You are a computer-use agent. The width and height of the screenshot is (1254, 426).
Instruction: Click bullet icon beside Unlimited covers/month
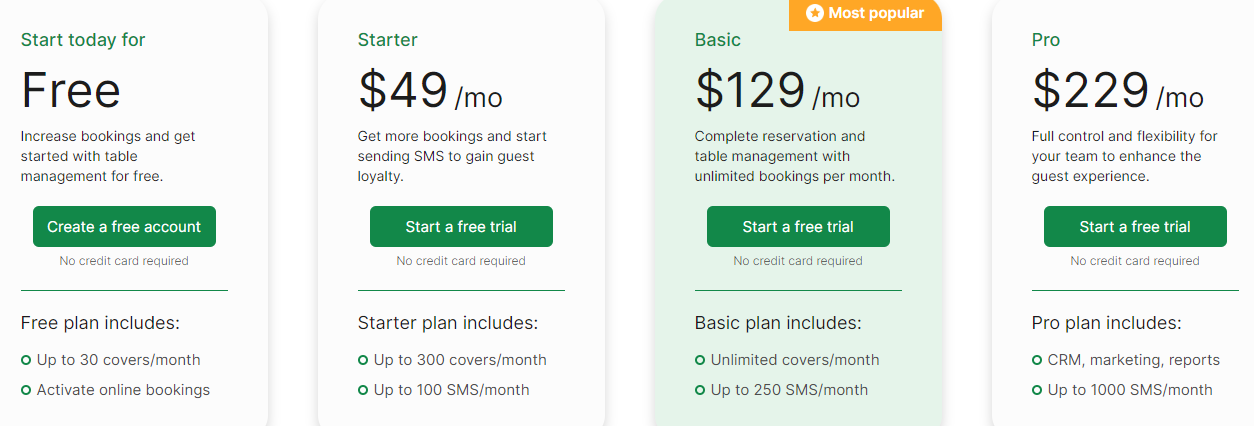700,360
